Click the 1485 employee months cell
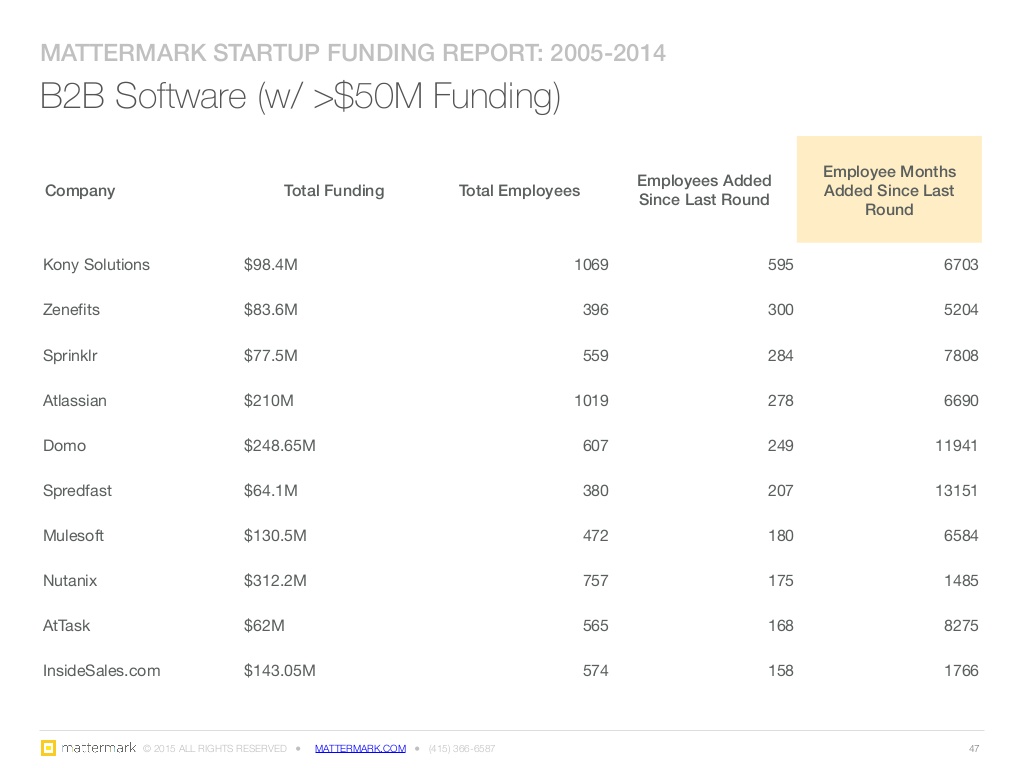Image resolution: width=1024 pixels, height=768 pixels. pos(961,581)
